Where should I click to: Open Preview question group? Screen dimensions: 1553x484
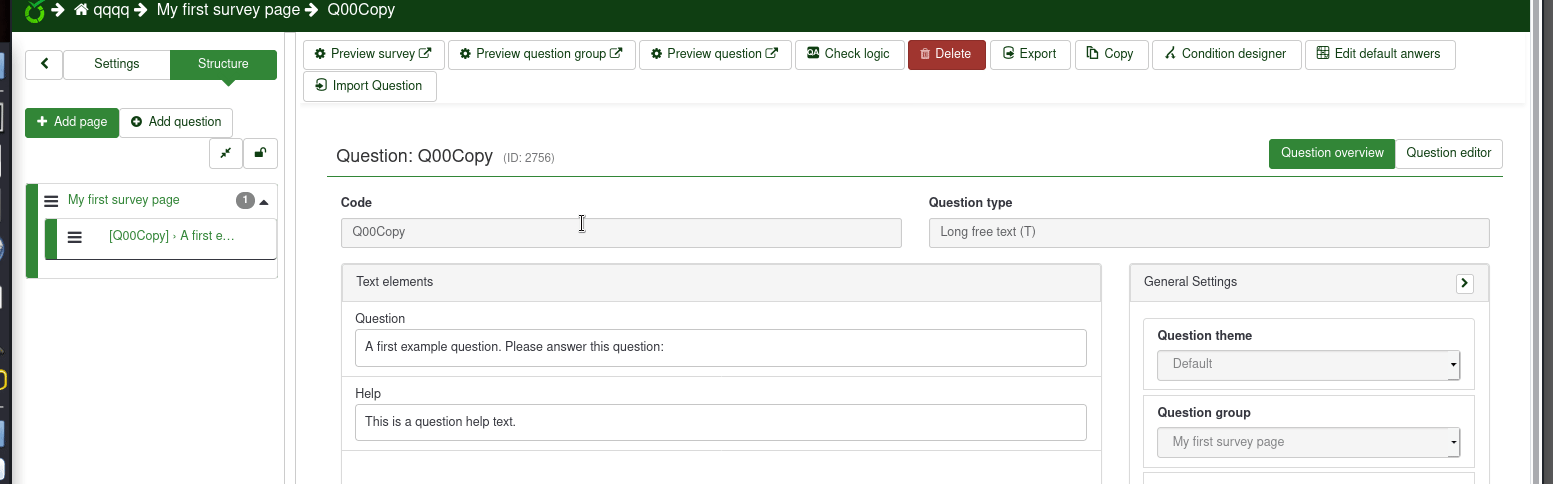tap(541, 54)
